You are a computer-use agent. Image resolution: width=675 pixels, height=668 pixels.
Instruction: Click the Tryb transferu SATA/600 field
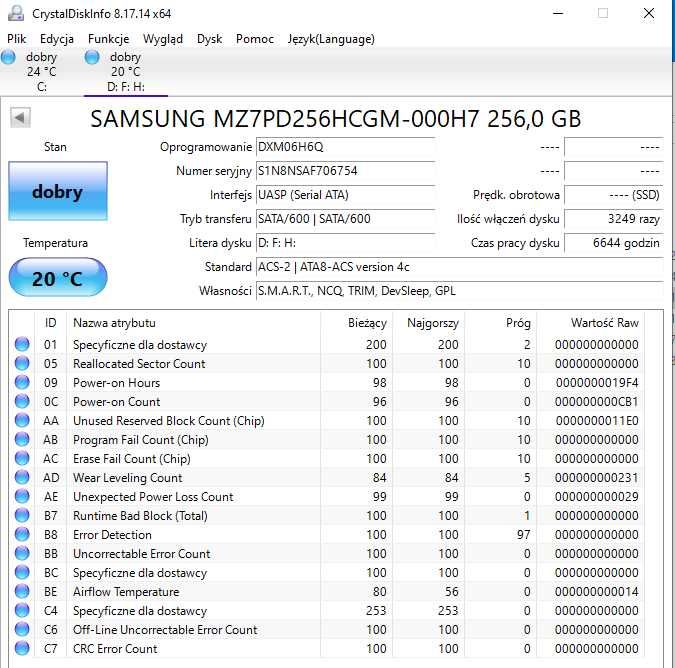point(345,219)
